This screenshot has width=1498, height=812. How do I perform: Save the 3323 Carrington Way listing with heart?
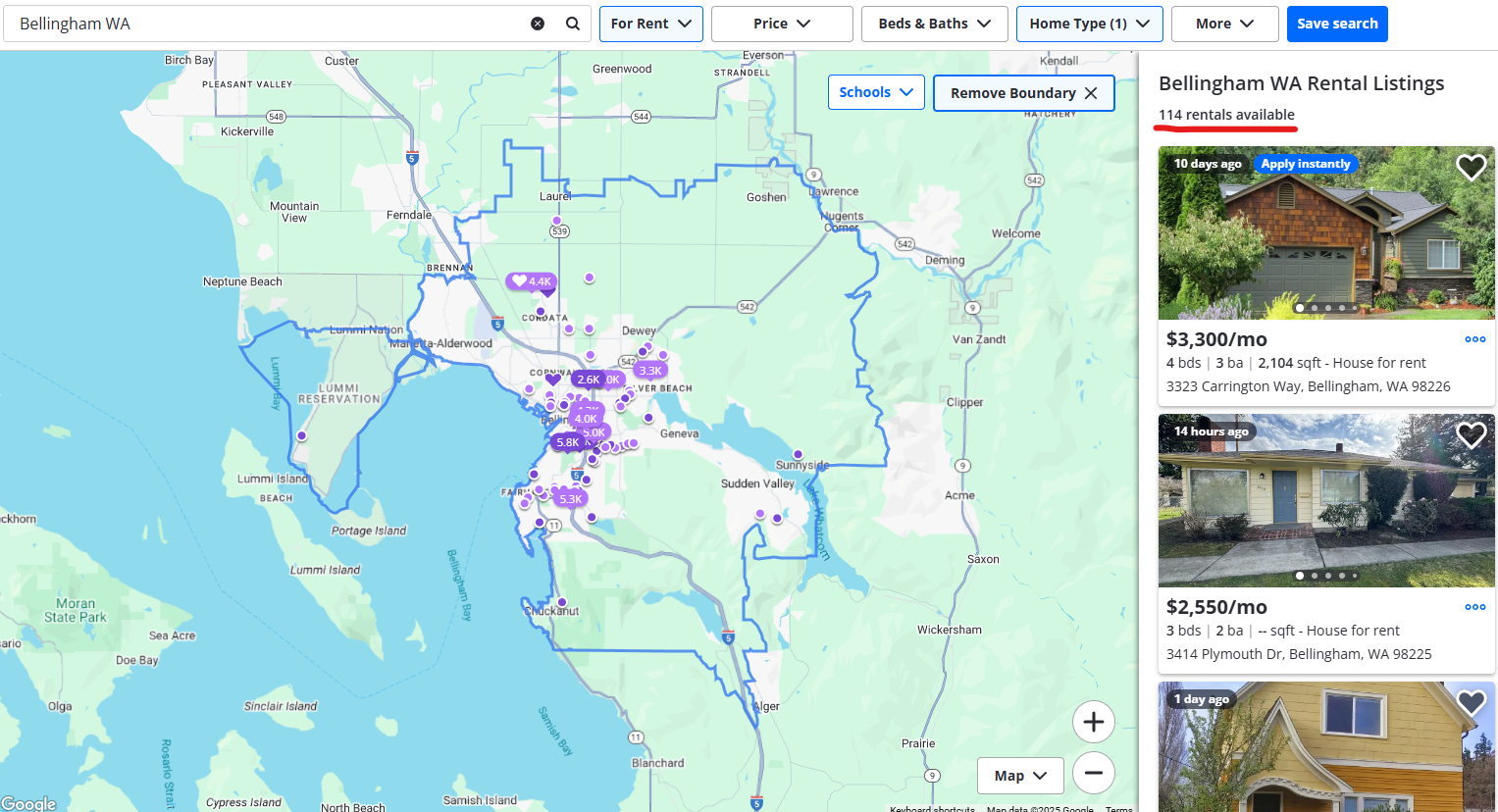[1471, 168]
